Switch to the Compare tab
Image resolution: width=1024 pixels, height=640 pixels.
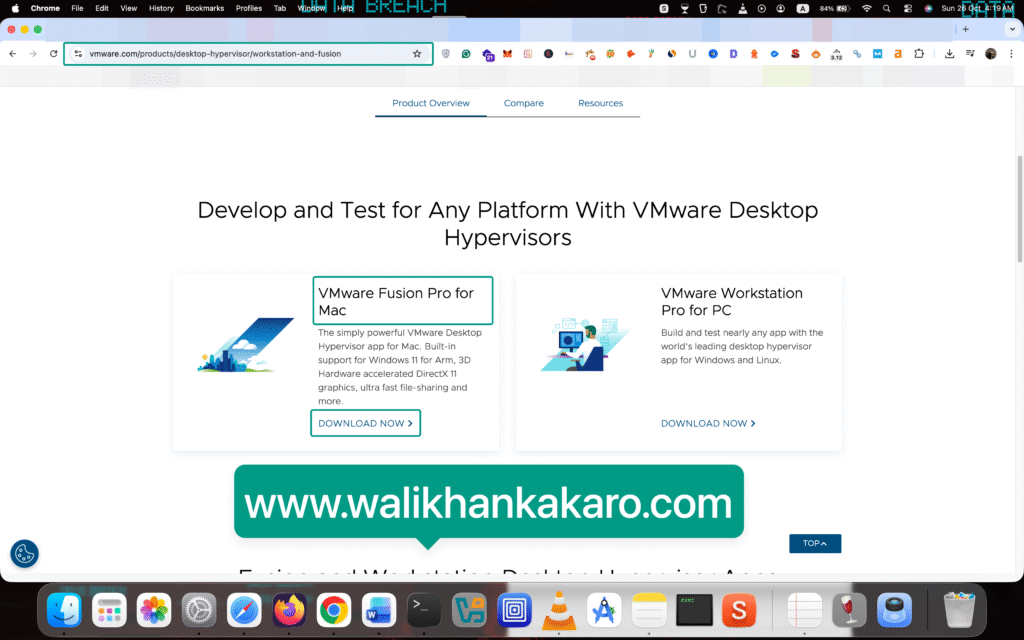(524, 103)
